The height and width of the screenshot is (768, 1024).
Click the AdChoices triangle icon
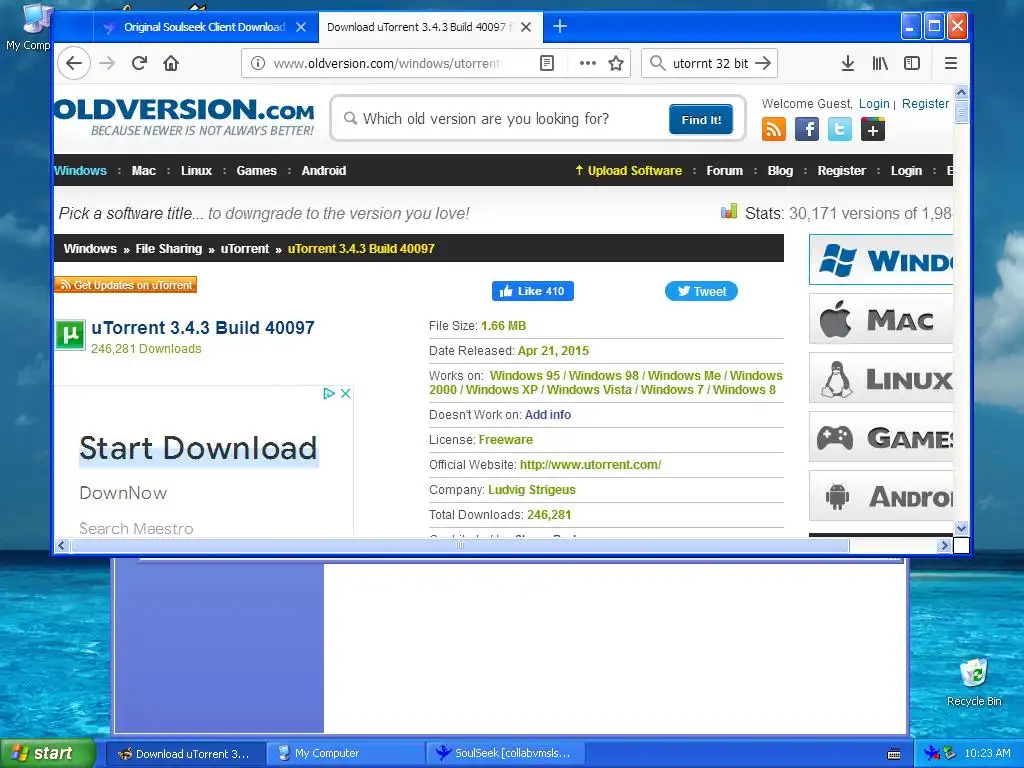[x=329, y=393]
